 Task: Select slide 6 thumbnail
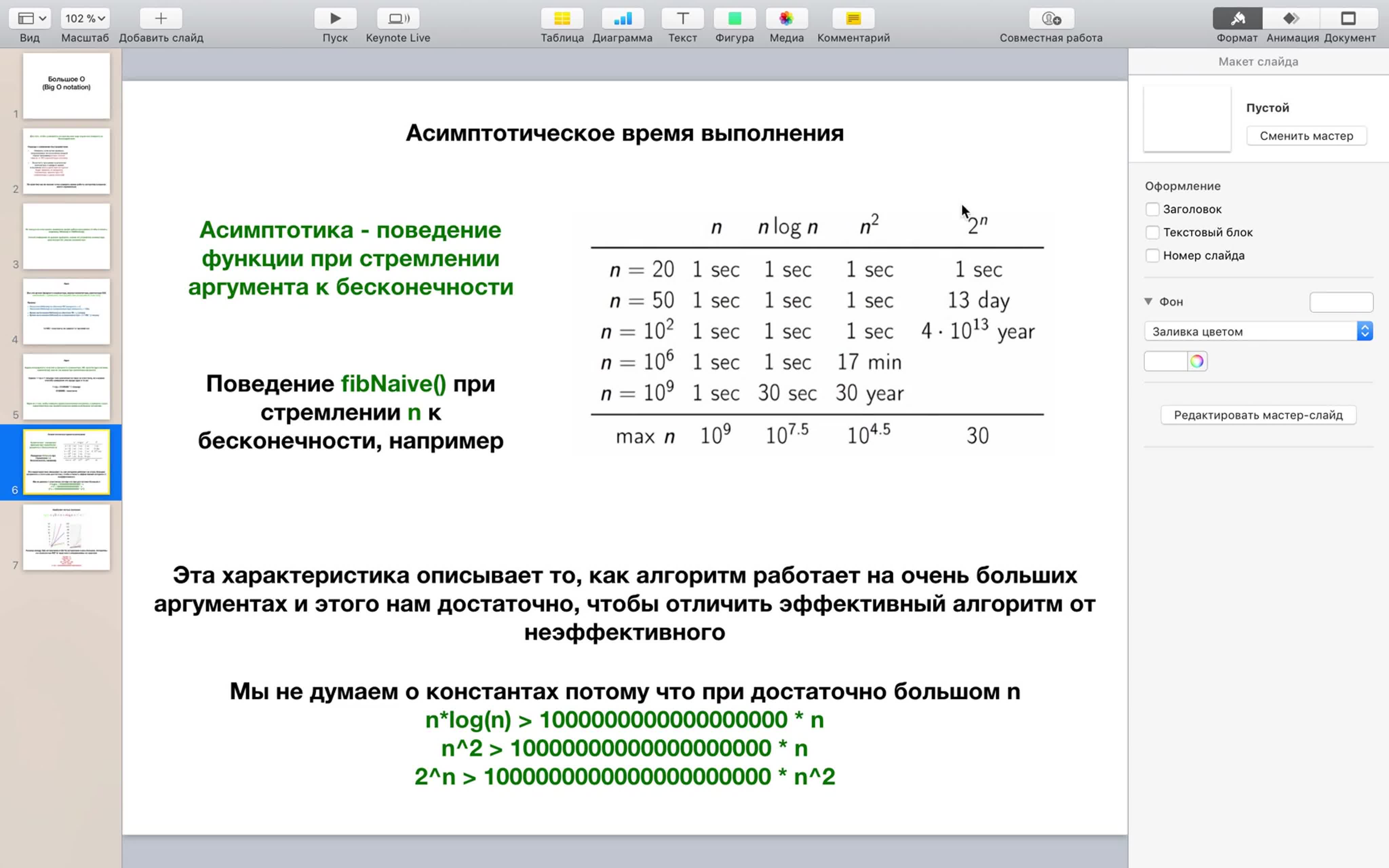tap(66, 461)
